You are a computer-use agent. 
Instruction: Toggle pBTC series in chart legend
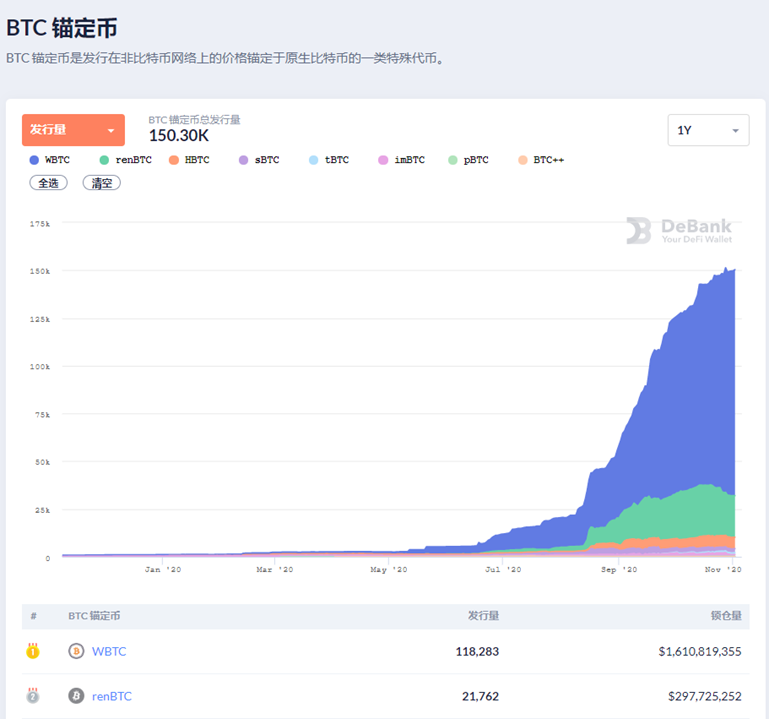point(468,160)
